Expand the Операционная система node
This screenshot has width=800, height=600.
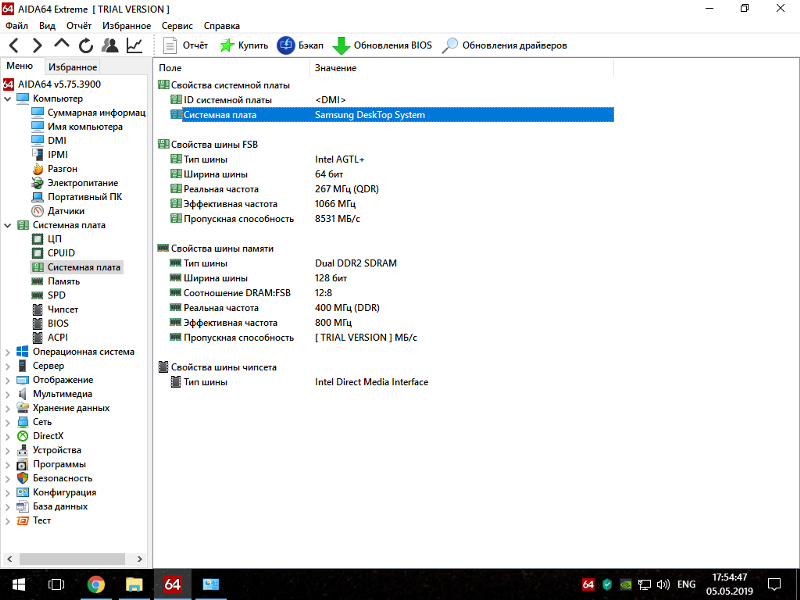click(x=9, y=352)
